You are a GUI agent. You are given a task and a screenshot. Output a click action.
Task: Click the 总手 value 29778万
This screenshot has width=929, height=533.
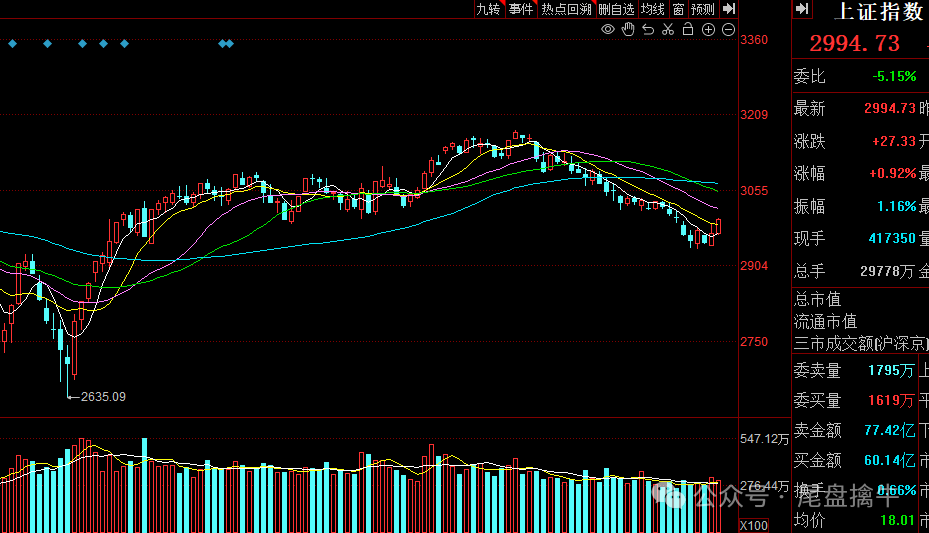(x=887, y=271)
